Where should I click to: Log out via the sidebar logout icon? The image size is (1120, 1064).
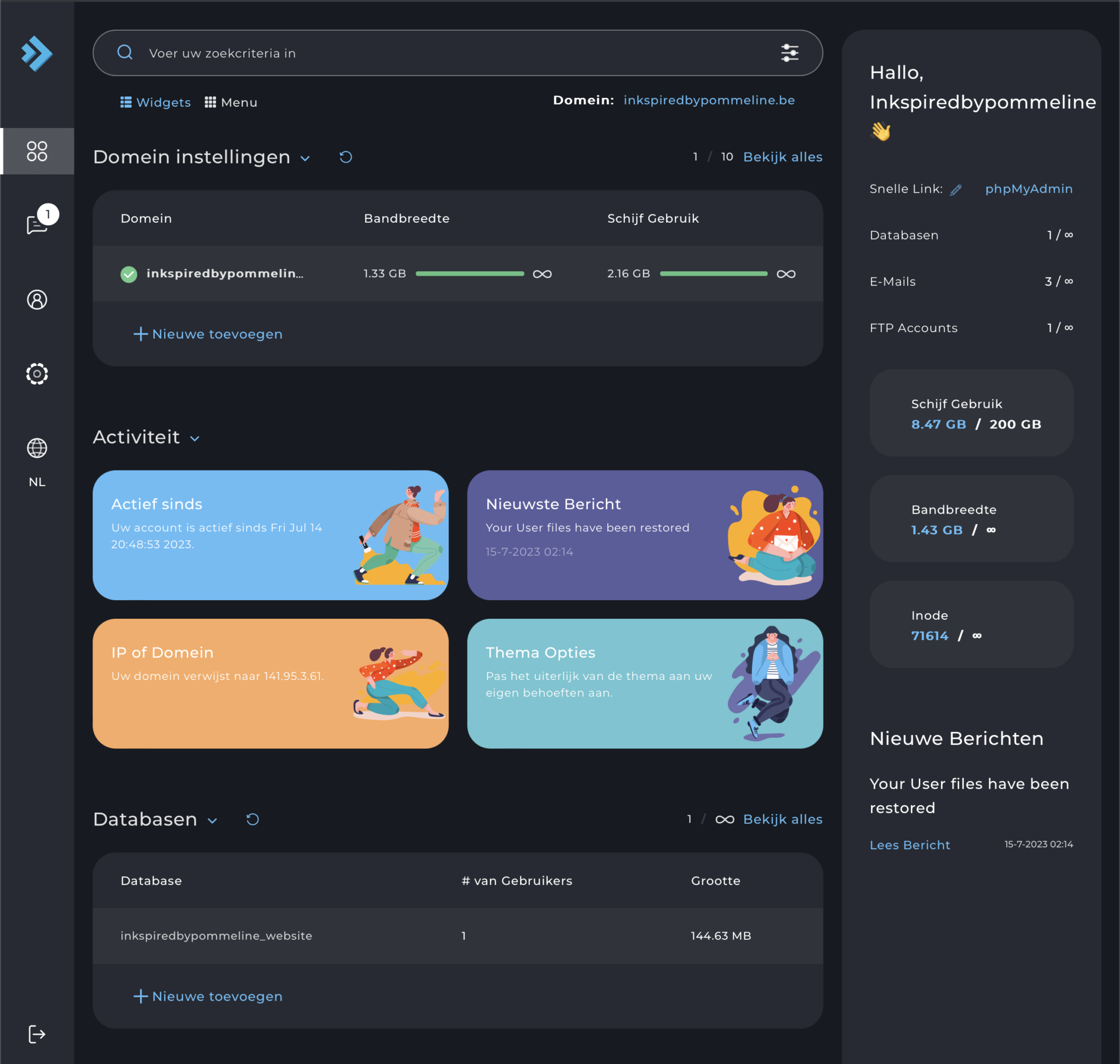click(x=37, y=1034)
